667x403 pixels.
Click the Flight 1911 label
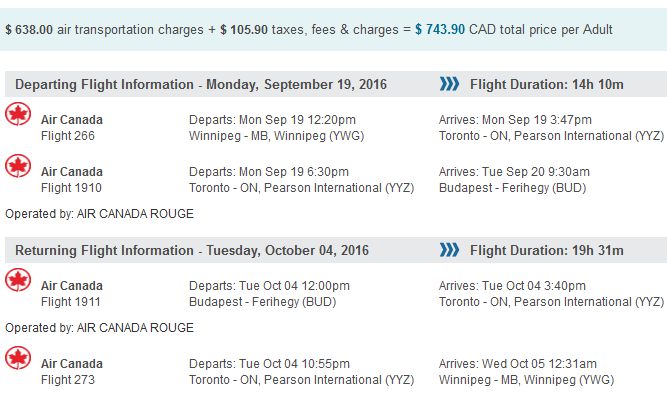71,302
